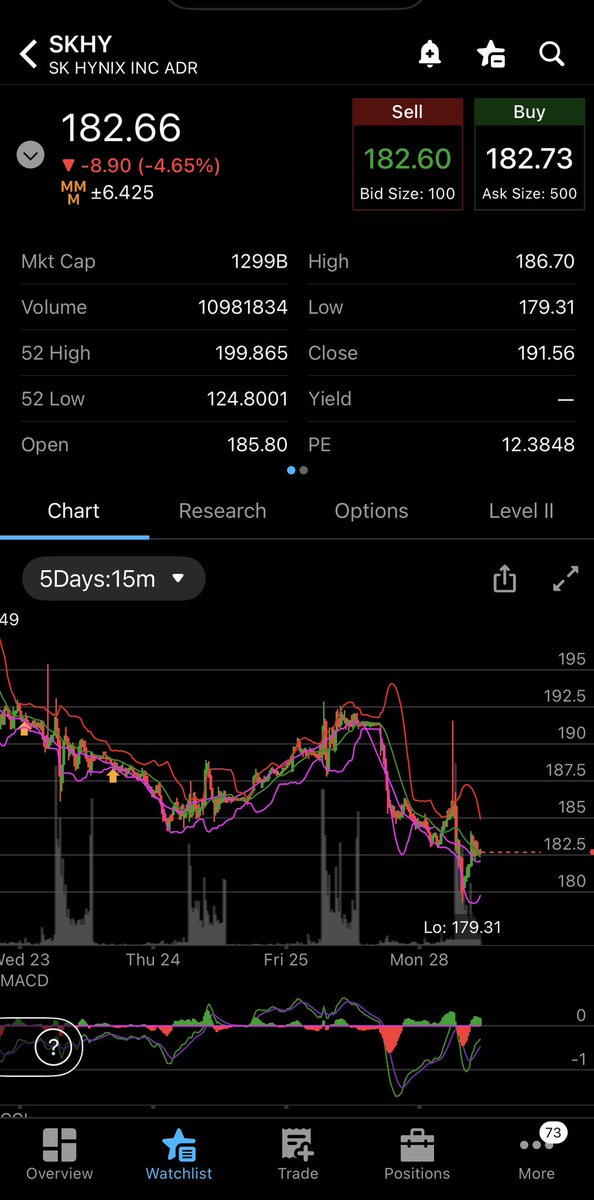Screen dimensions: 594x1200
Task: Tap the 52 Low value 124.8001
Action: 247,399
